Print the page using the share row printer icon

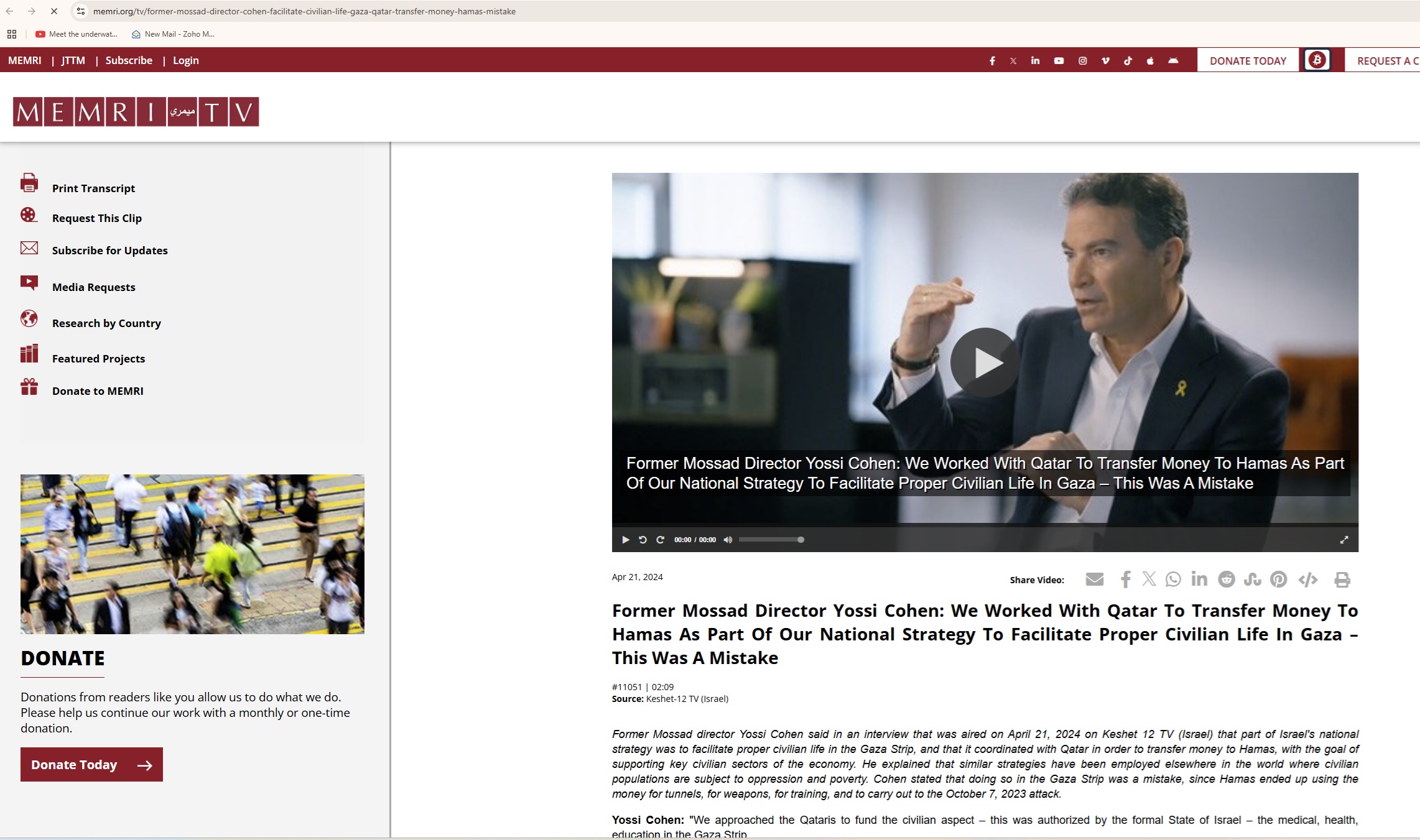coord(1342,579)
